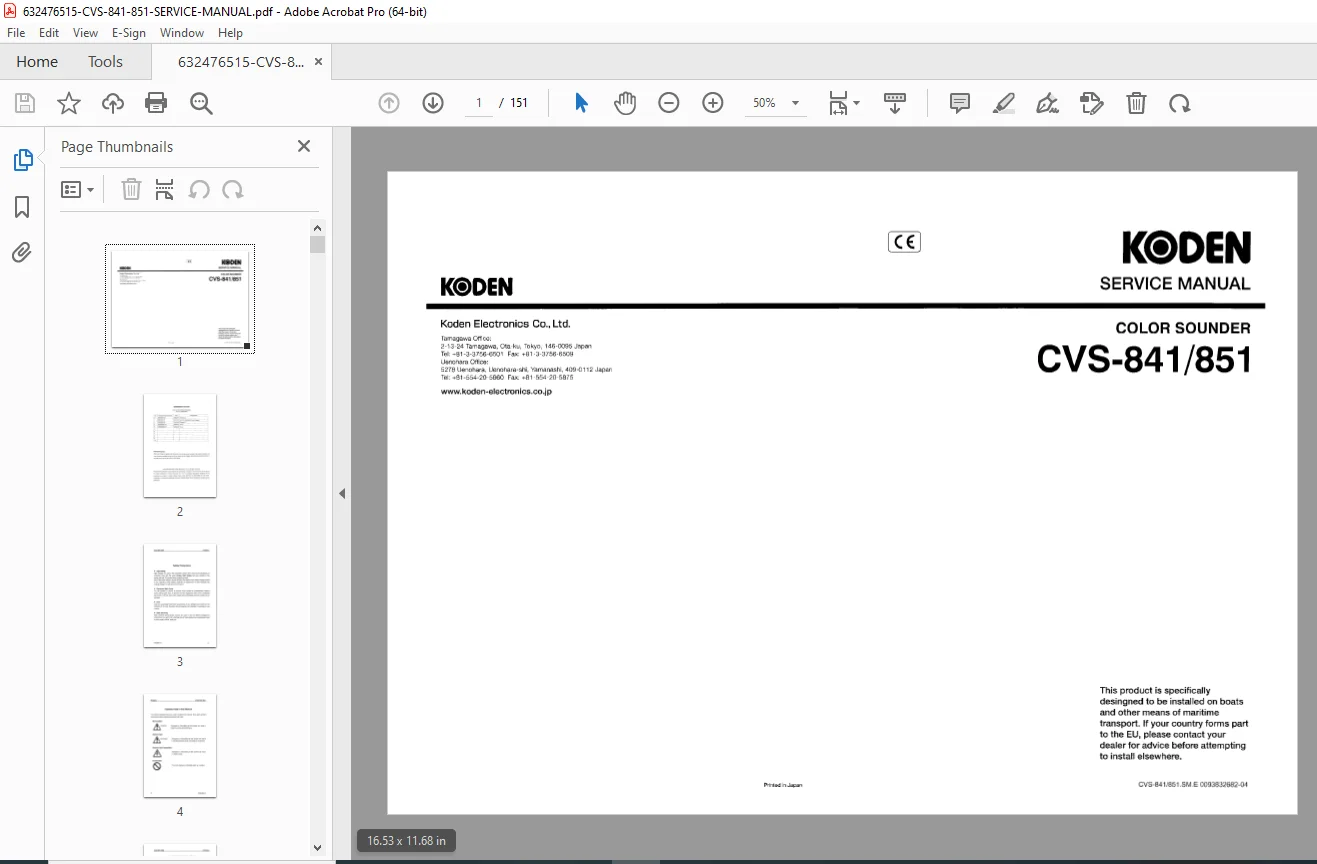Viewport: 1317px width, 864px height.
Task: Open the Find text magnifier tool
Action: (x=201, y=103)
